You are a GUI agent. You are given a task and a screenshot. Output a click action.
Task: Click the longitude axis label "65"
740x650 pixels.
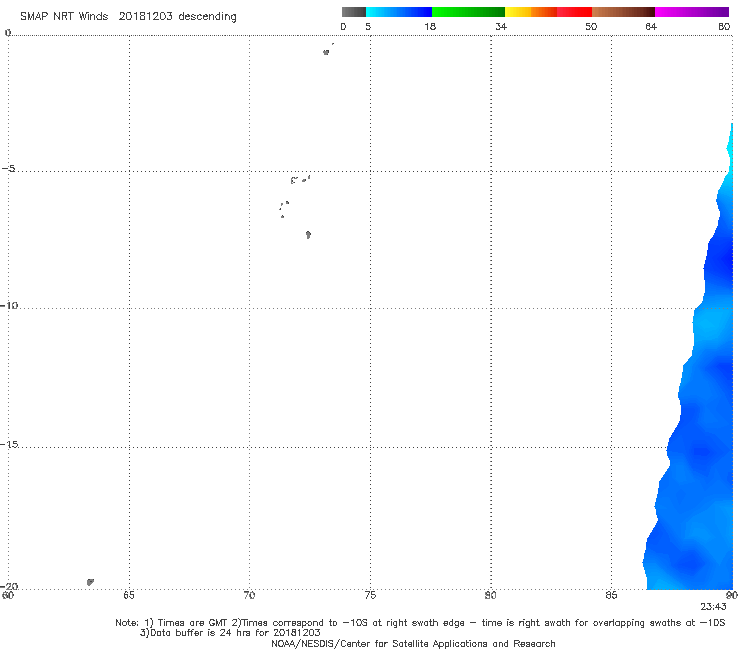click(x=128, y=595)
